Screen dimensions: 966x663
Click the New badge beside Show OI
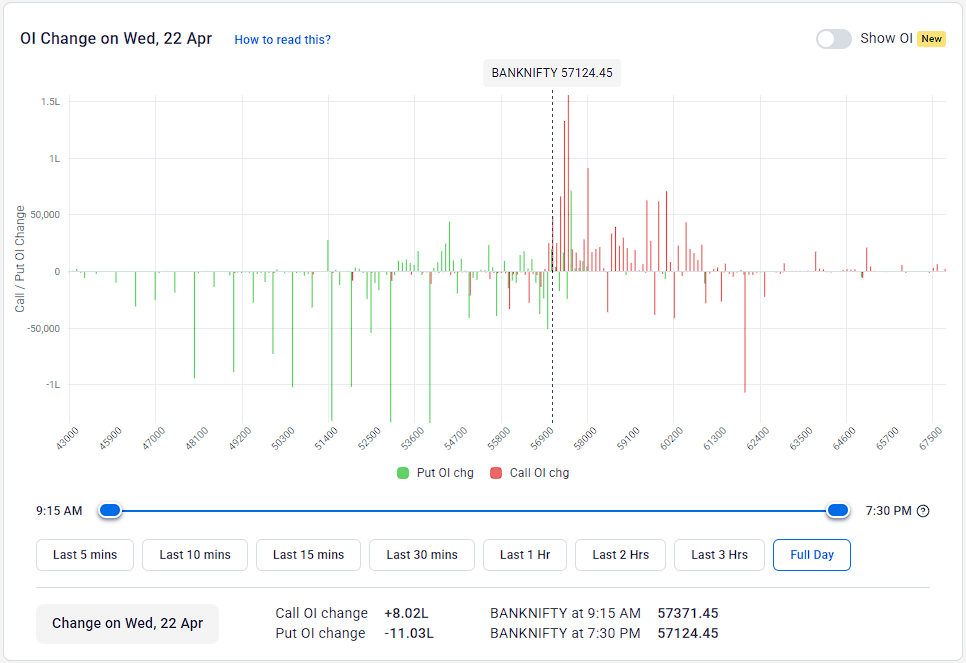pos(931,38)
